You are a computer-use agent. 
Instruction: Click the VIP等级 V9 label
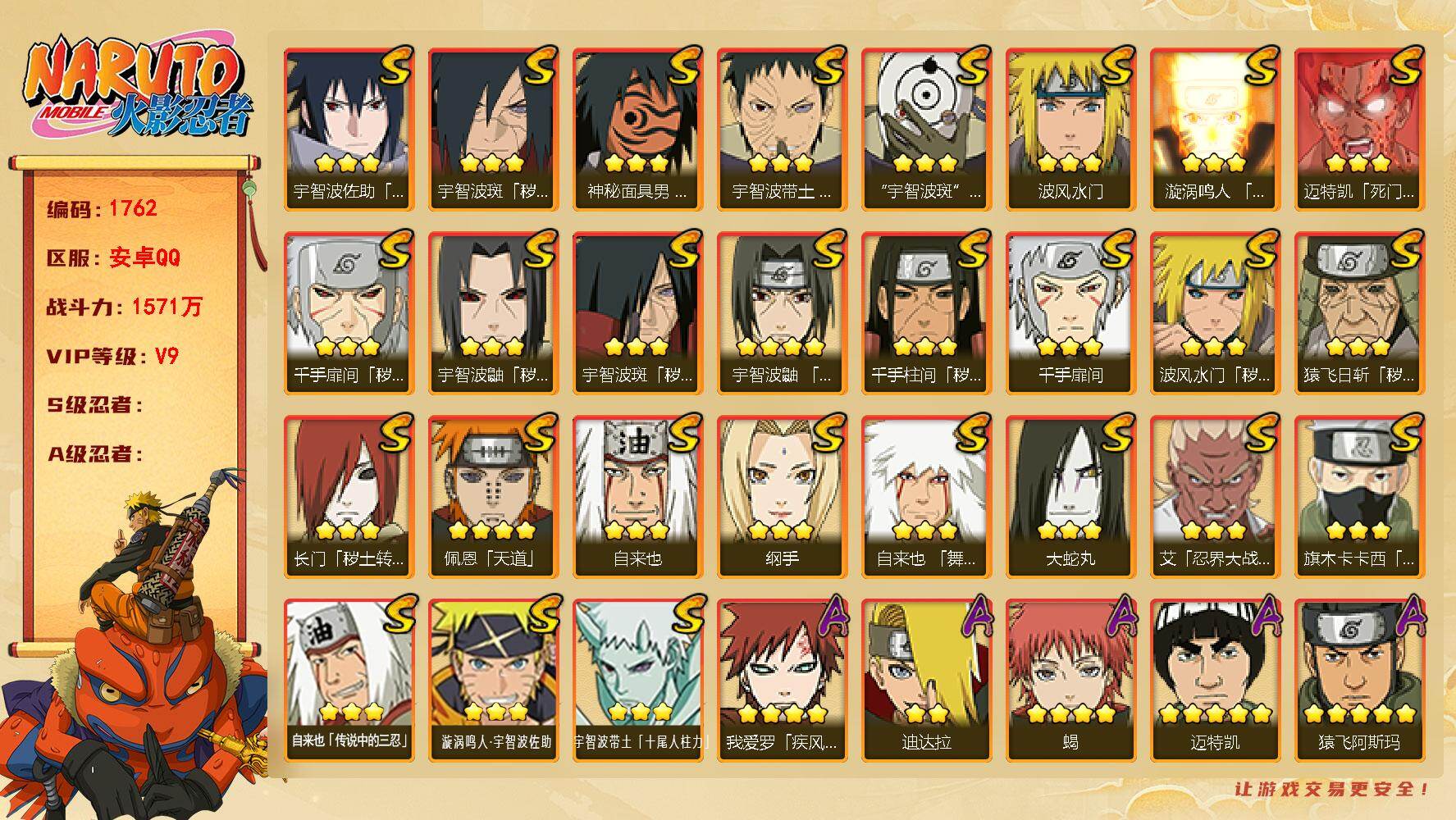pyautogui.click(x=112, y=356)
